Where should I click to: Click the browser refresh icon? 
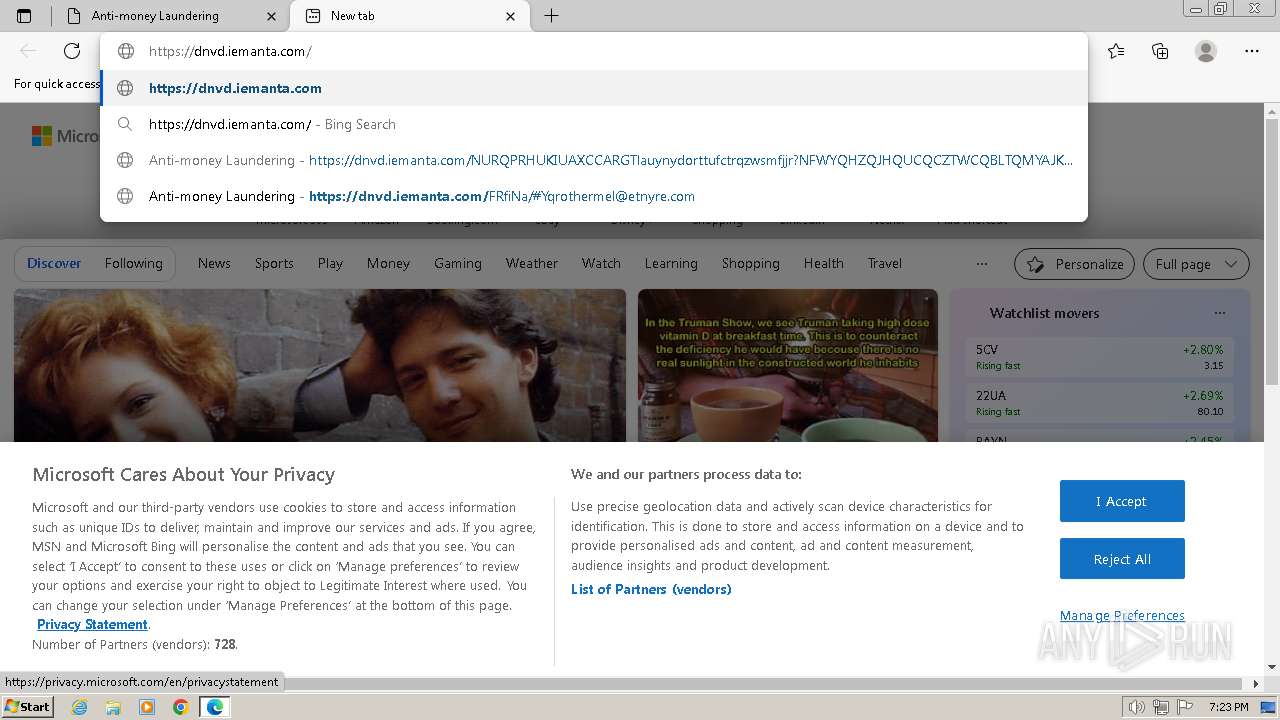coord(72,51)
